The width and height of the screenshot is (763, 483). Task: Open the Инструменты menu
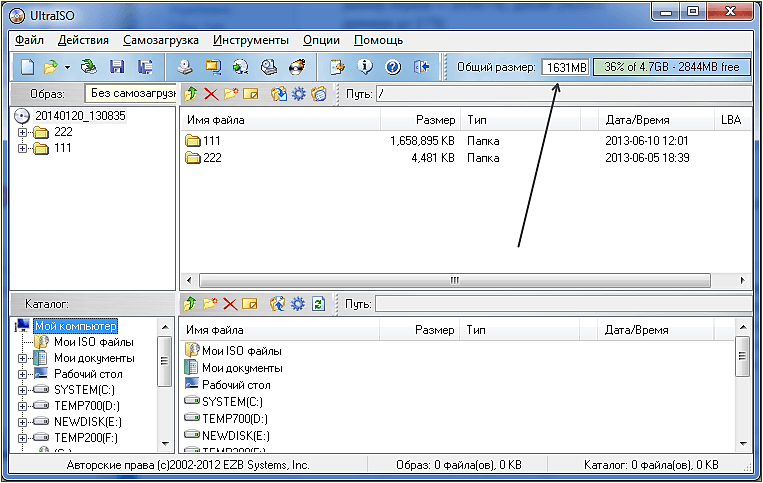251,40
